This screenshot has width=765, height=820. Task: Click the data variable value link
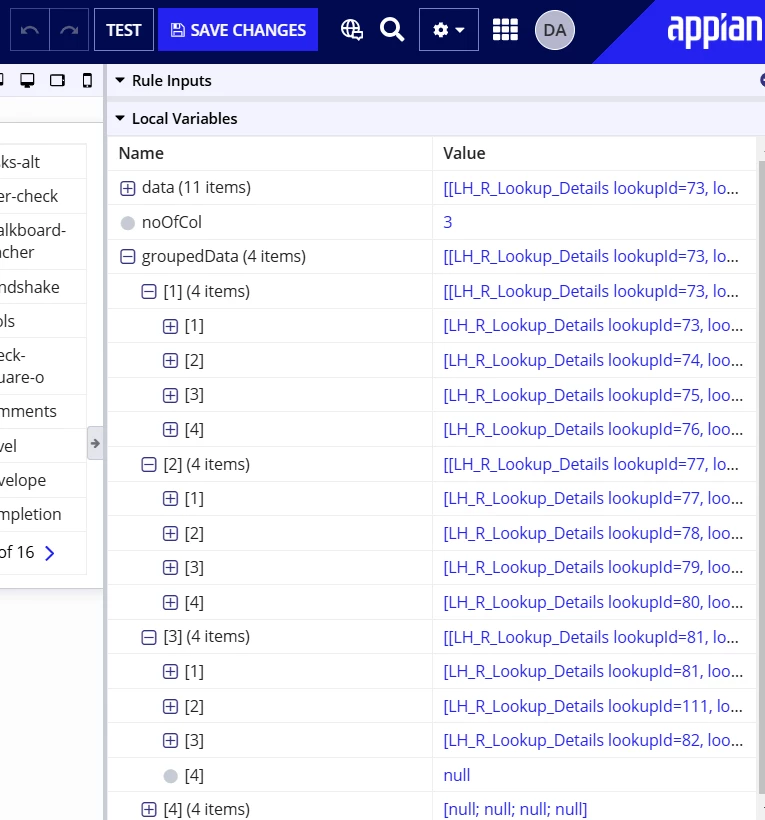(x=591, y=188)
